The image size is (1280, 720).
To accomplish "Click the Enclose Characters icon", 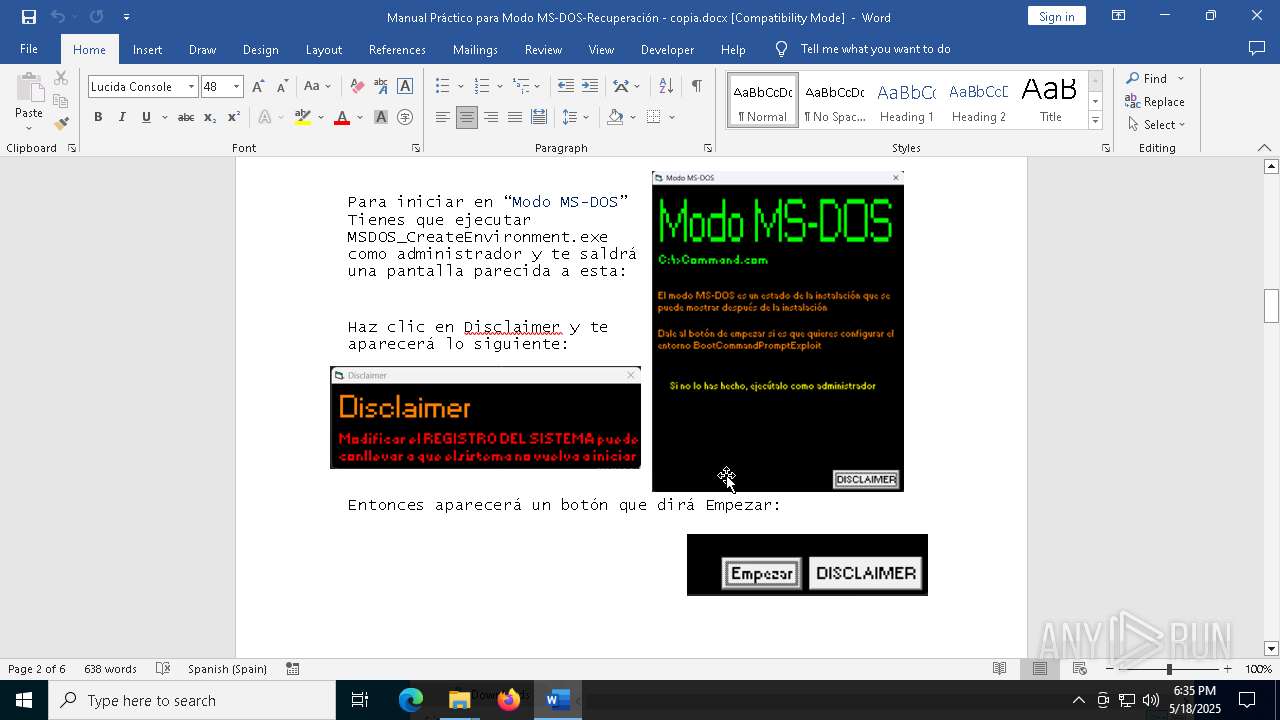I will tap(405, 117).
